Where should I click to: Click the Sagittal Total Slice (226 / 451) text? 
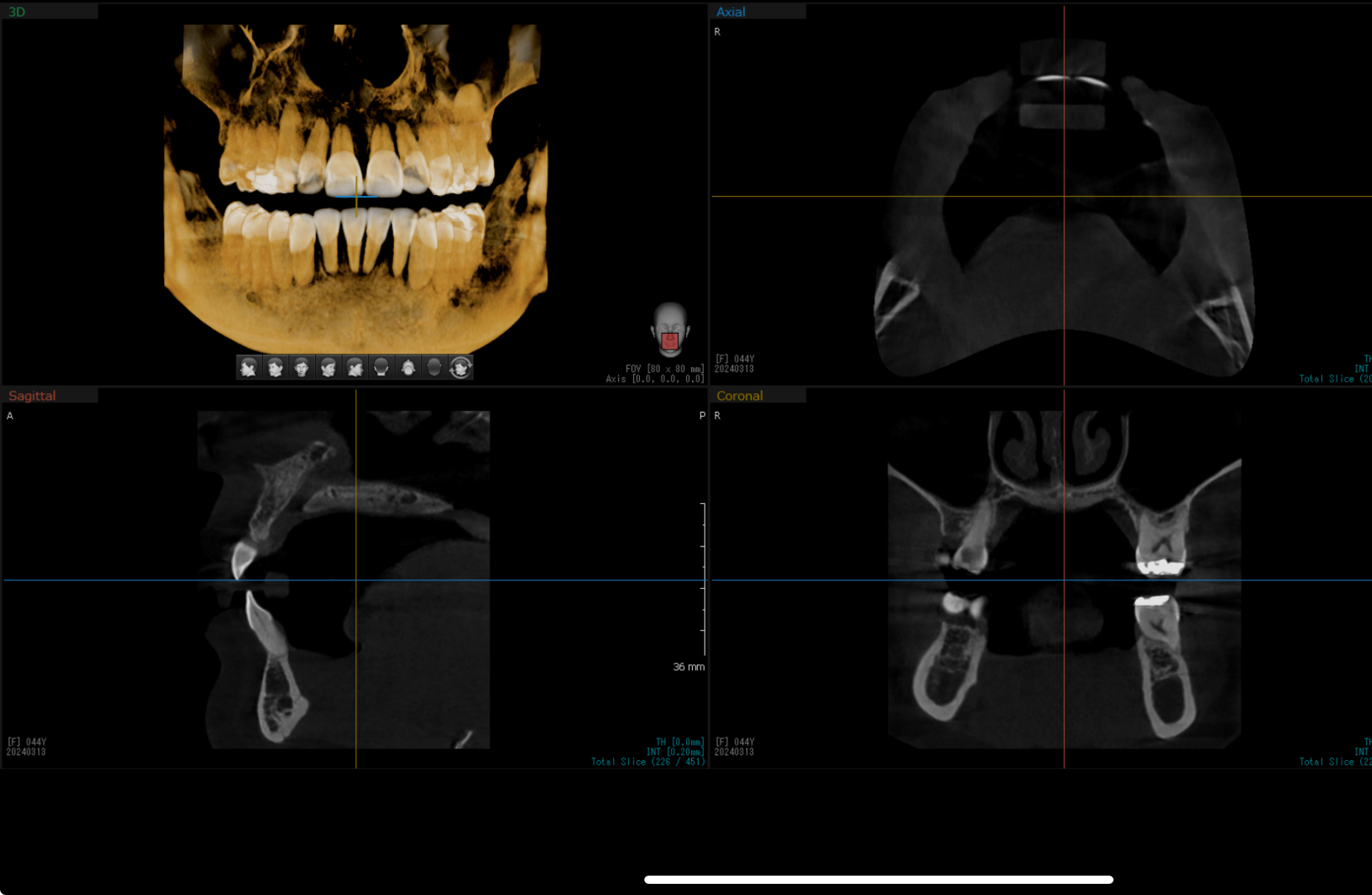[x=648, y=762]
